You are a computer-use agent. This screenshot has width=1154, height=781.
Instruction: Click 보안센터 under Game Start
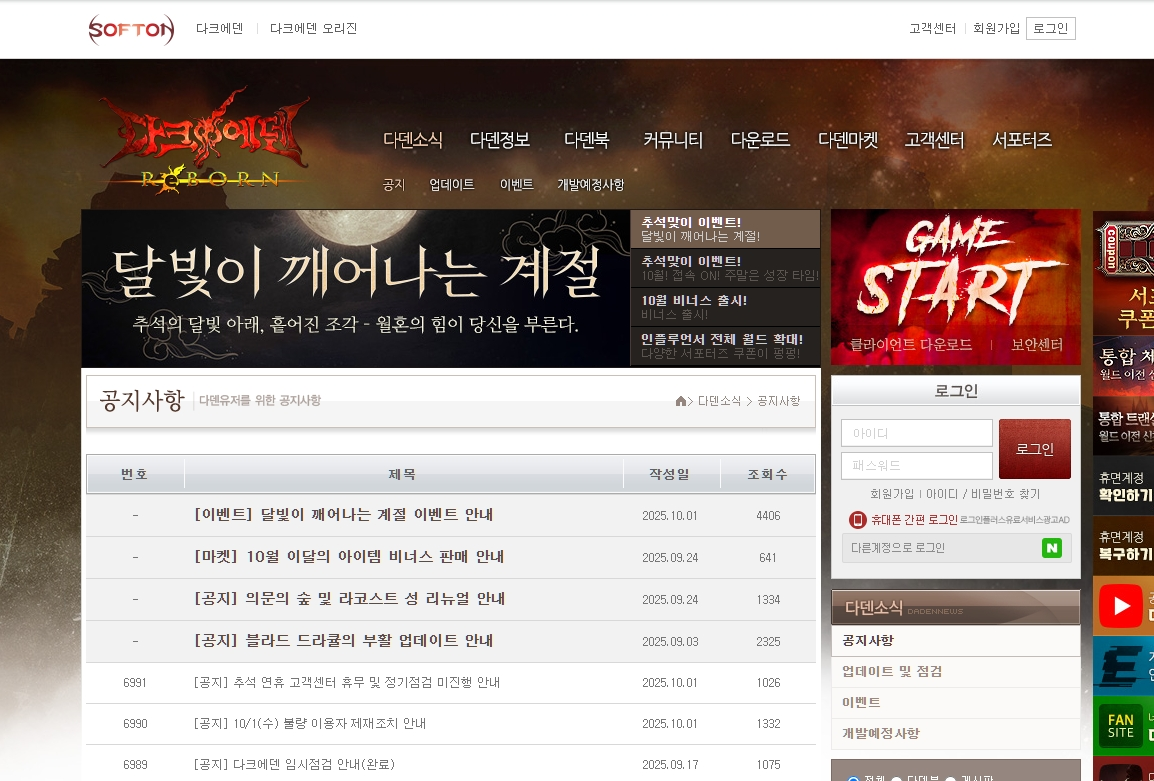[1037, 345]
